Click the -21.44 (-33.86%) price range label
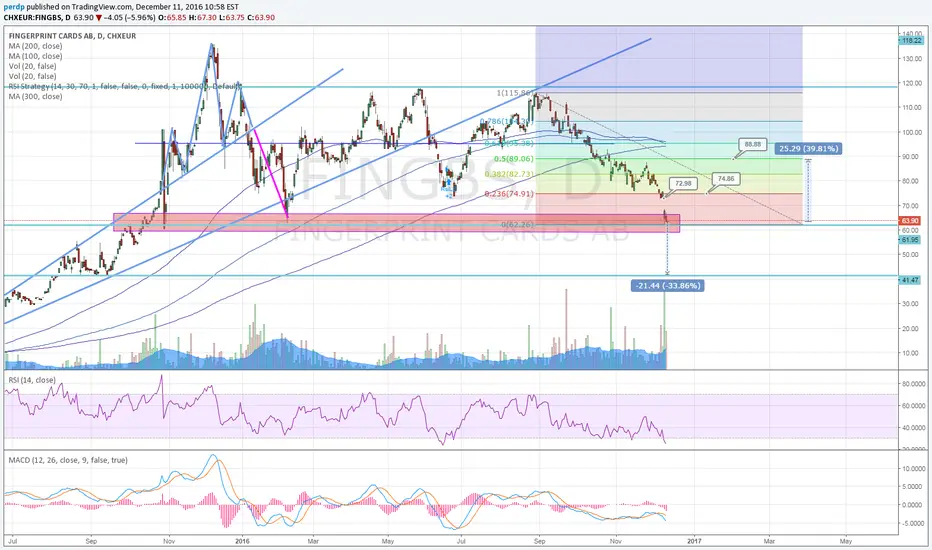 pyautogui.click(x=667, y=286)
